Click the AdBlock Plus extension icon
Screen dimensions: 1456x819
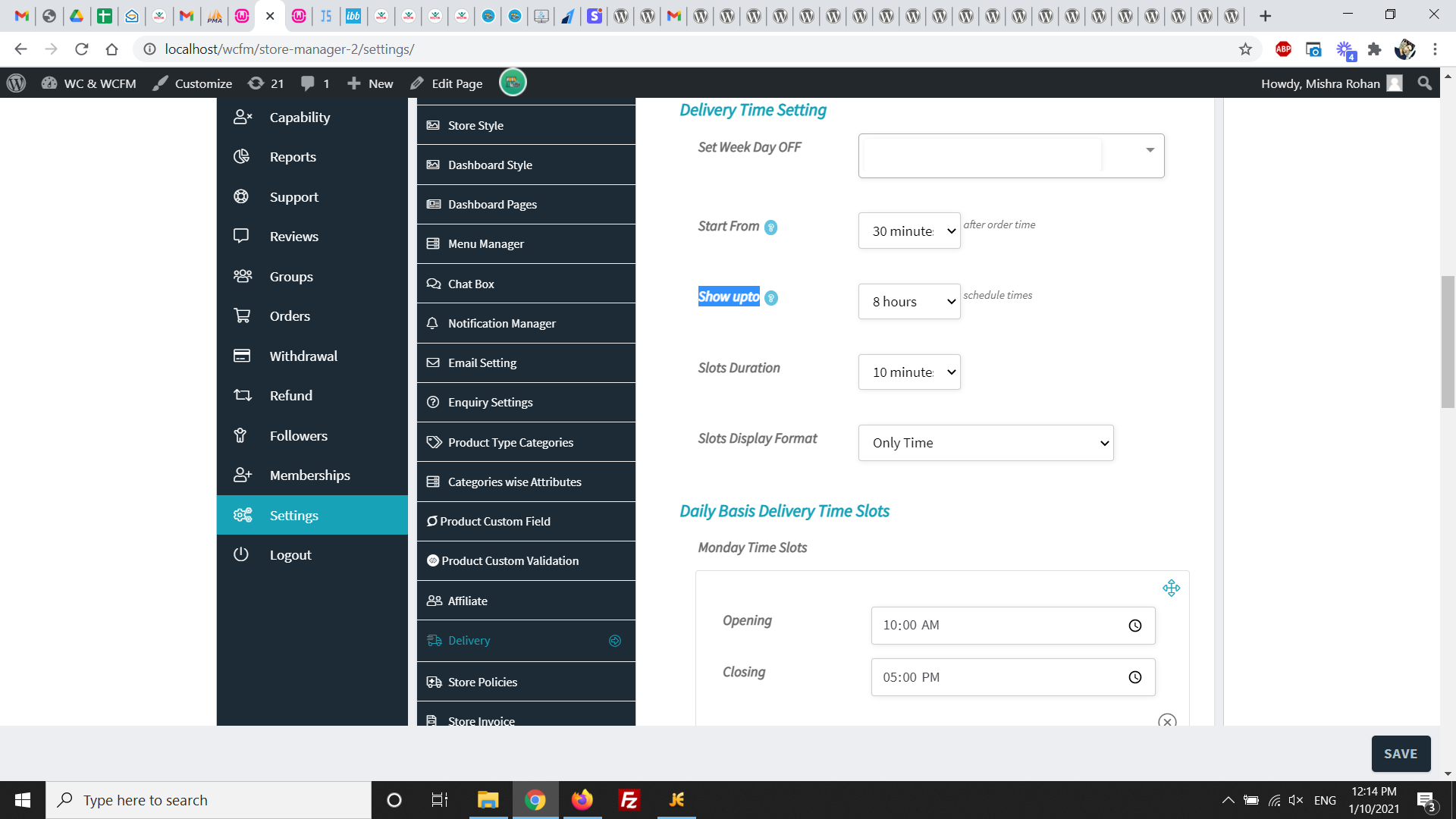1283,49
